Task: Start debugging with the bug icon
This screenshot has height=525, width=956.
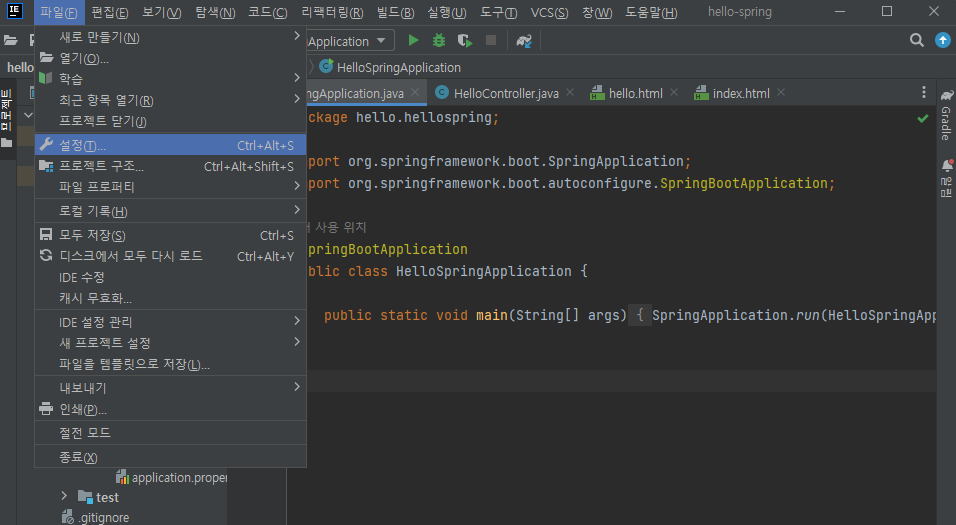Action: pyautogui.click(x=438, y=41)
